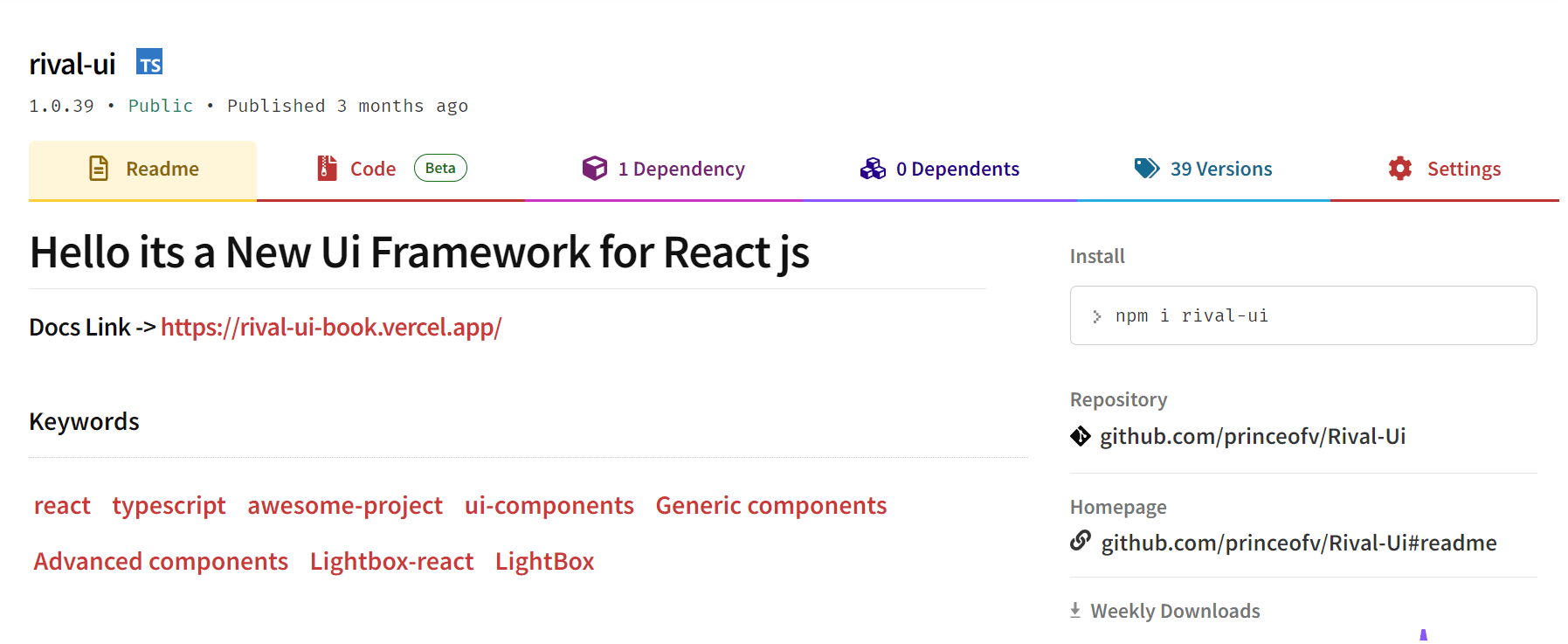
Task: Select the typescript keyword
Action: pyautogui.click(x=169, y=506)
